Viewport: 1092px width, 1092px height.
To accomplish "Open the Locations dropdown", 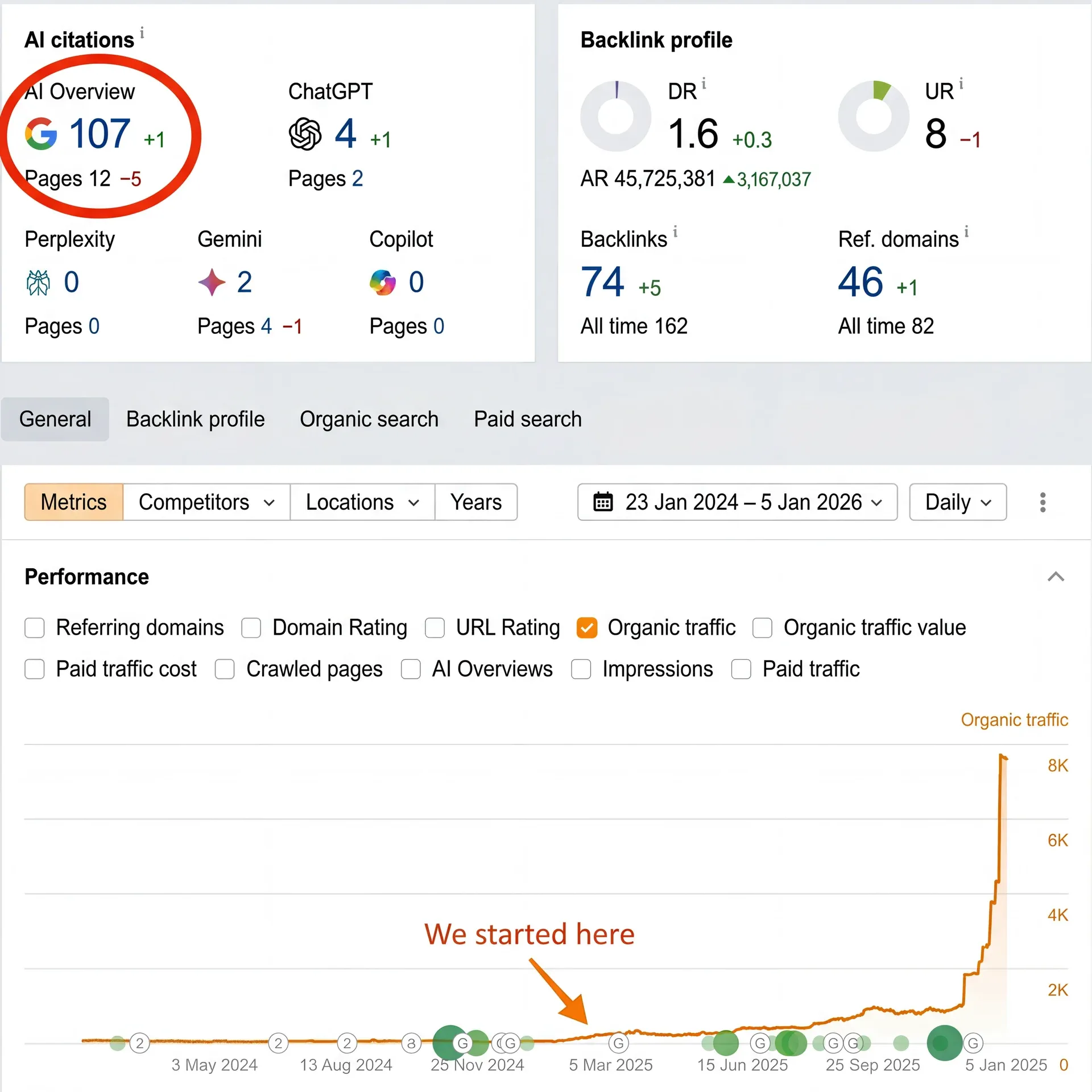I will [362, 502].
